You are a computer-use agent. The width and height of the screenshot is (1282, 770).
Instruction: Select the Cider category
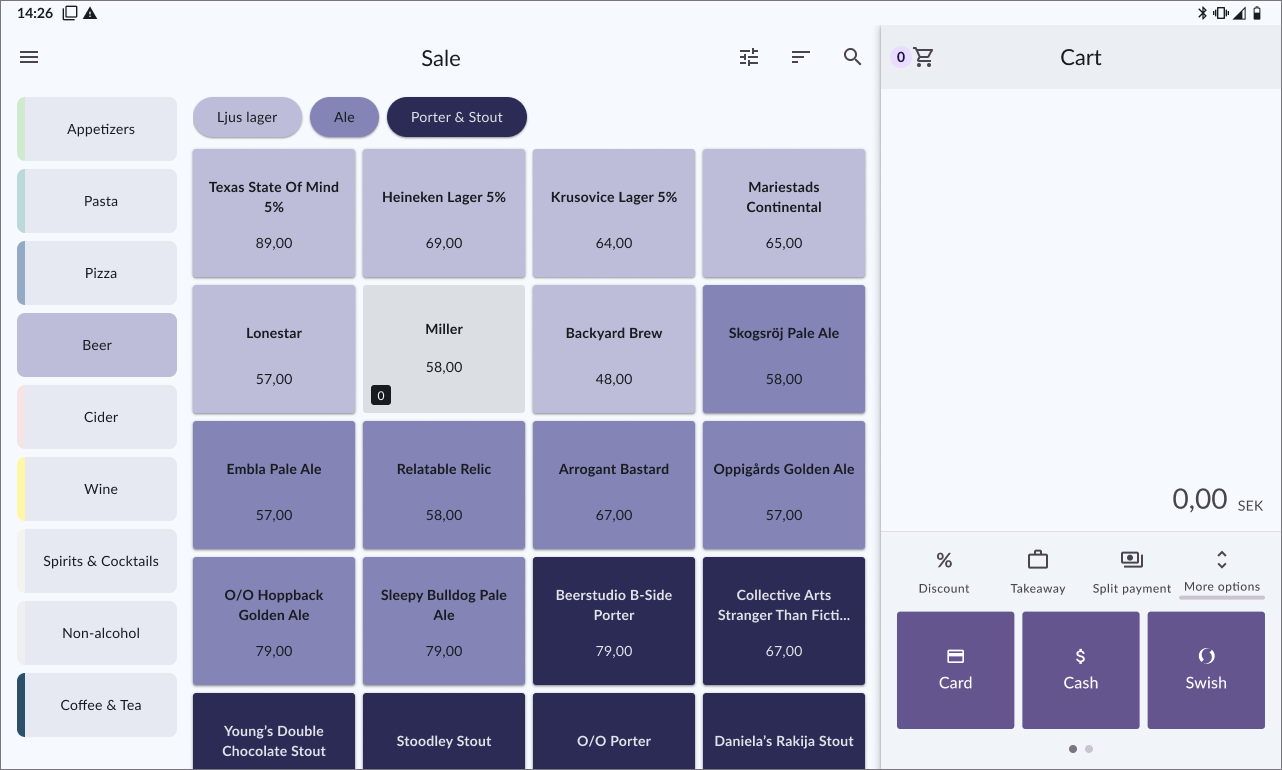point(97,417)
